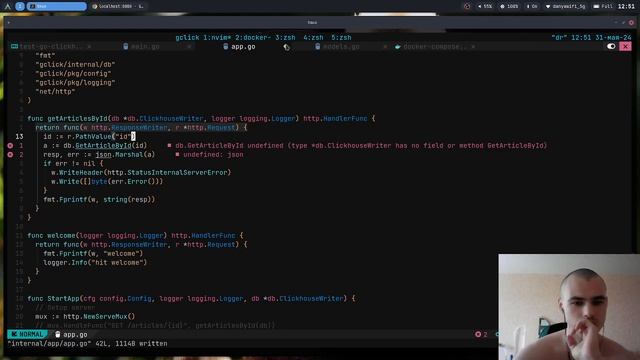The height and width of the screenshot is (360, 640).
Task: Select the app.go buffer tab
Action: (243, 47)
